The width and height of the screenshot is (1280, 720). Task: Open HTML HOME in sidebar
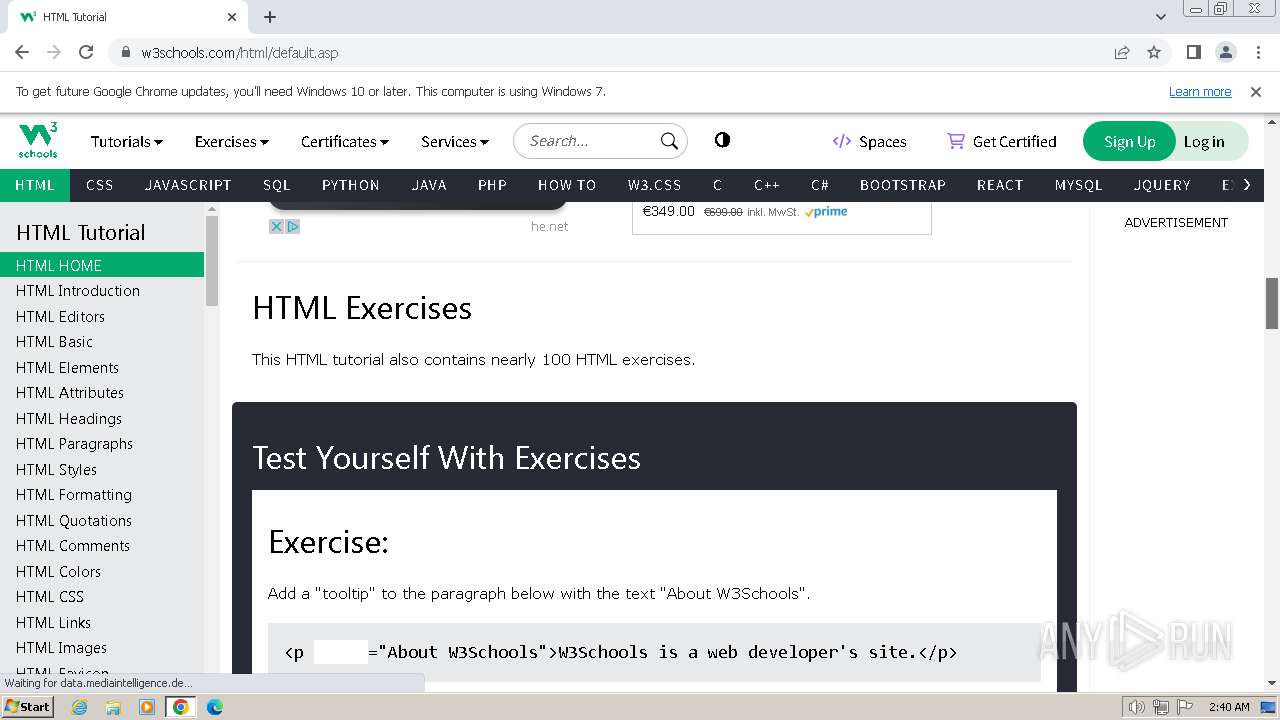point(102,265)
